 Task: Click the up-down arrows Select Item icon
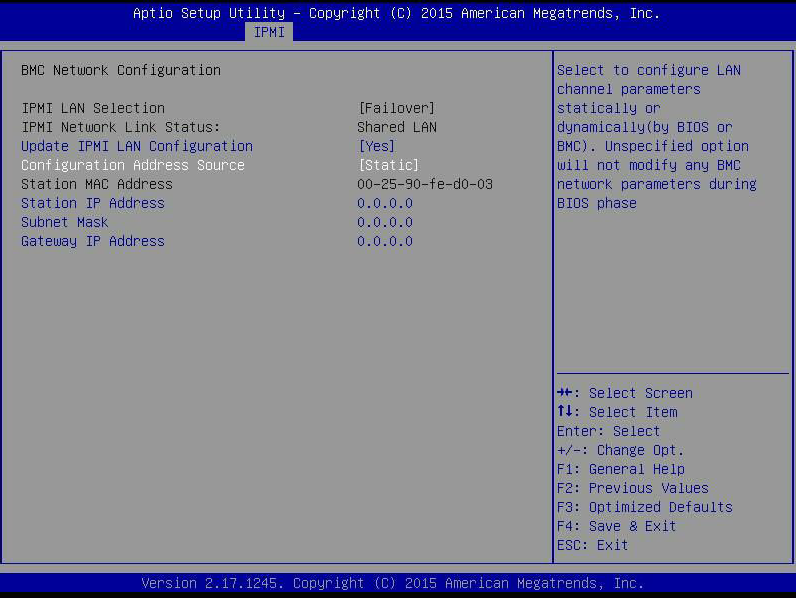(x=565, y=411)
